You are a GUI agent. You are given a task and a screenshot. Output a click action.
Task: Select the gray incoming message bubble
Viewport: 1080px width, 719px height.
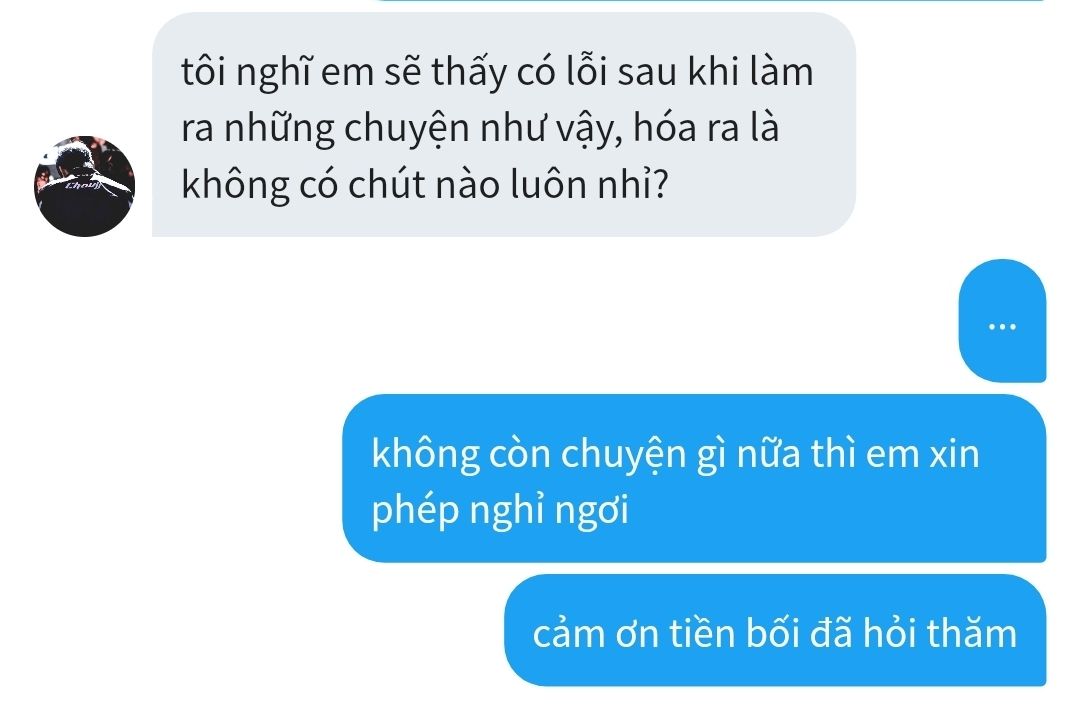[503, 125]
